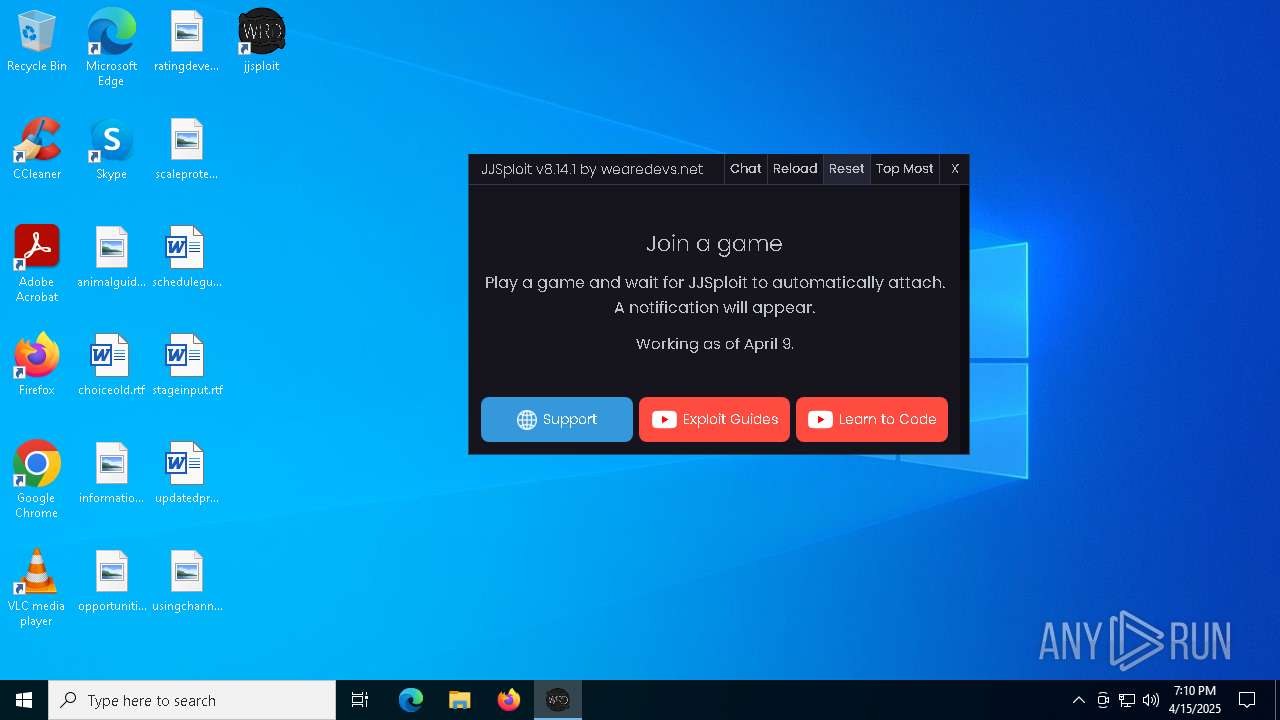
Task: Click Reset in JJSploit title bar
Action: [x=846, y=169]
